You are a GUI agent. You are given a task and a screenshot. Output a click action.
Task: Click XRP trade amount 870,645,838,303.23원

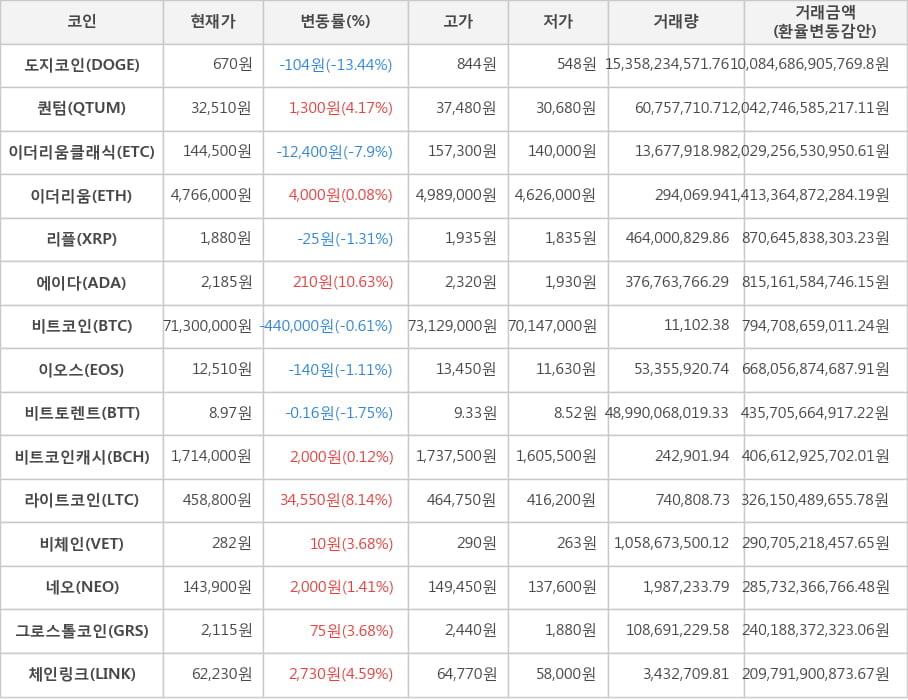pyautogui.click(x=816, y=238)
